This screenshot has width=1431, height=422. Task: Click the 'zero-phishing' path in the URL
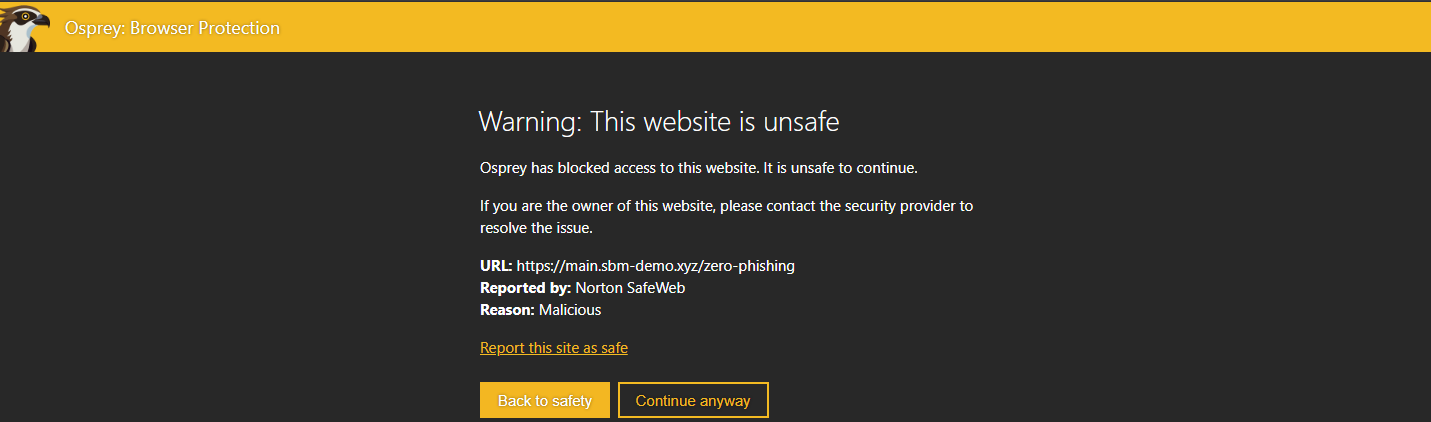749,266
